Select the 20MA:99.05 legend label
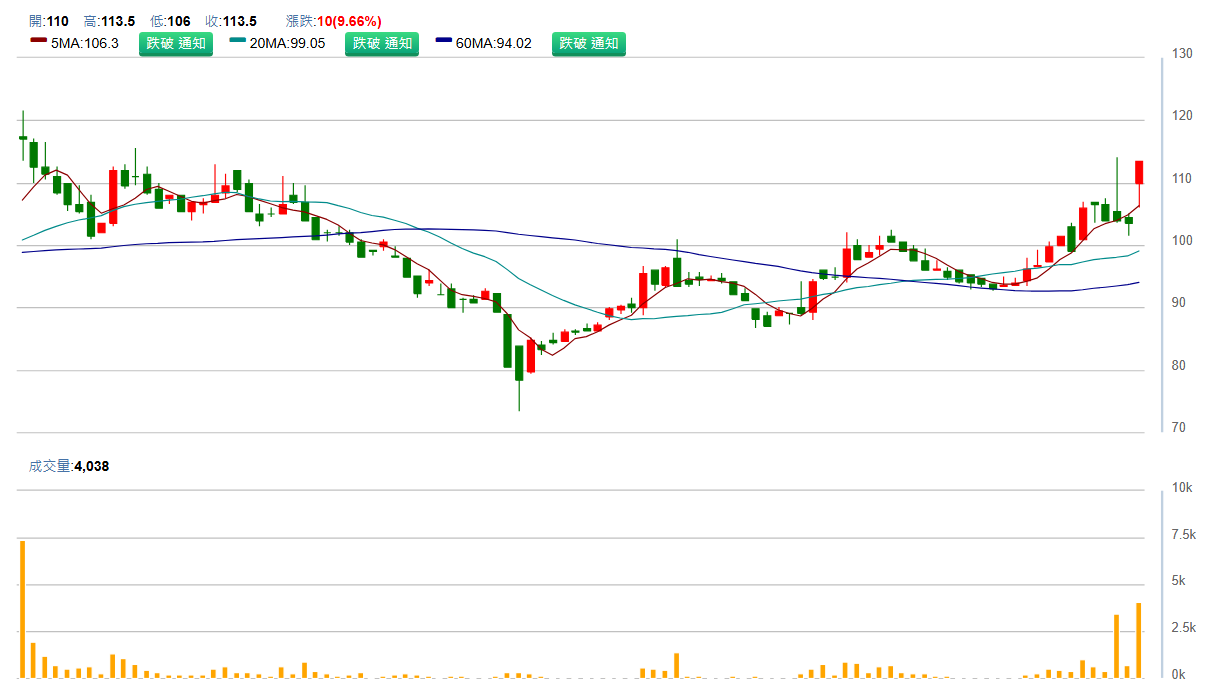The image size is (1207, 688). coord(291,44)
